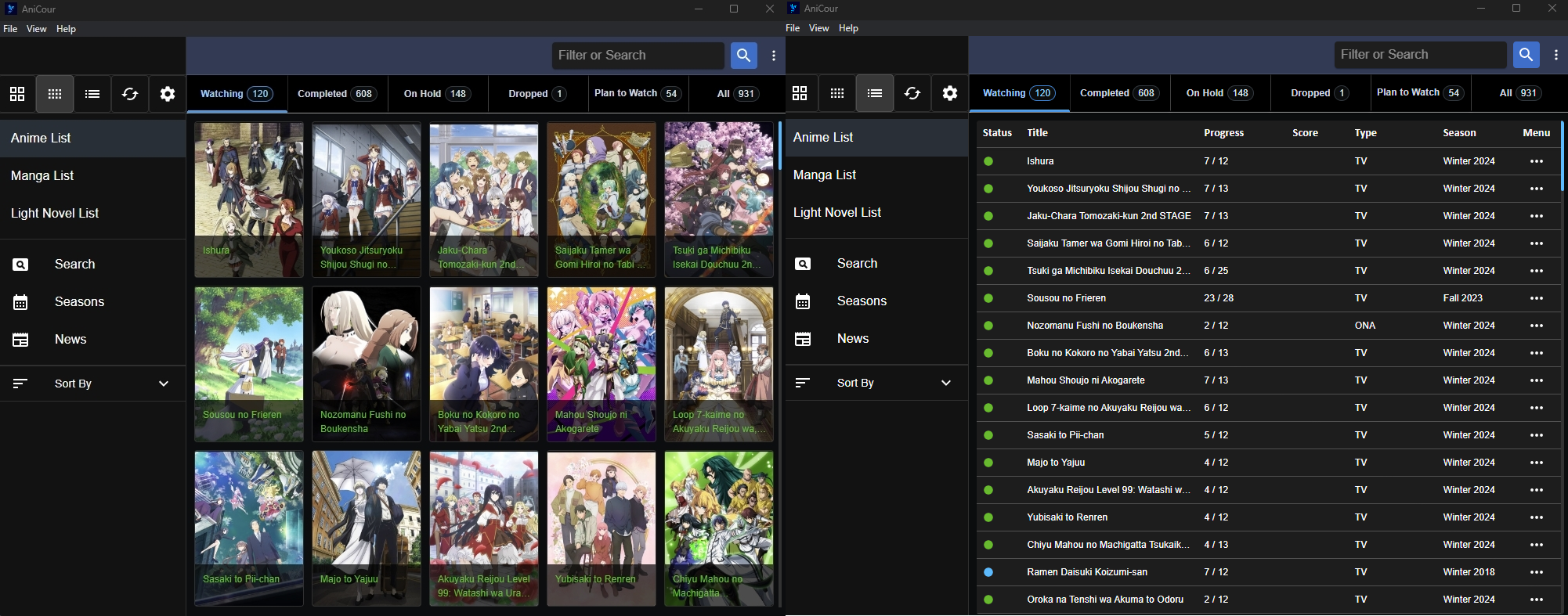This screenshot has height=616, width=1568.
Task: Open row menu dots for Ishura
Action: pos(1537,161)
